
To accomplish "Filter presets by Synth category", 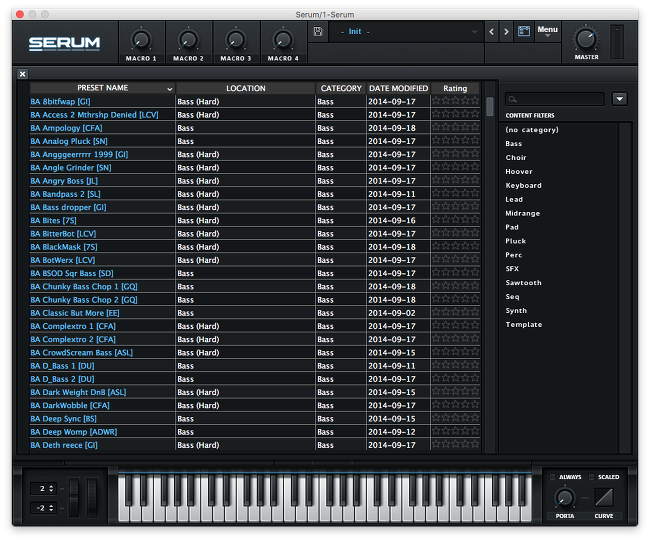I will tap(516, 311).
